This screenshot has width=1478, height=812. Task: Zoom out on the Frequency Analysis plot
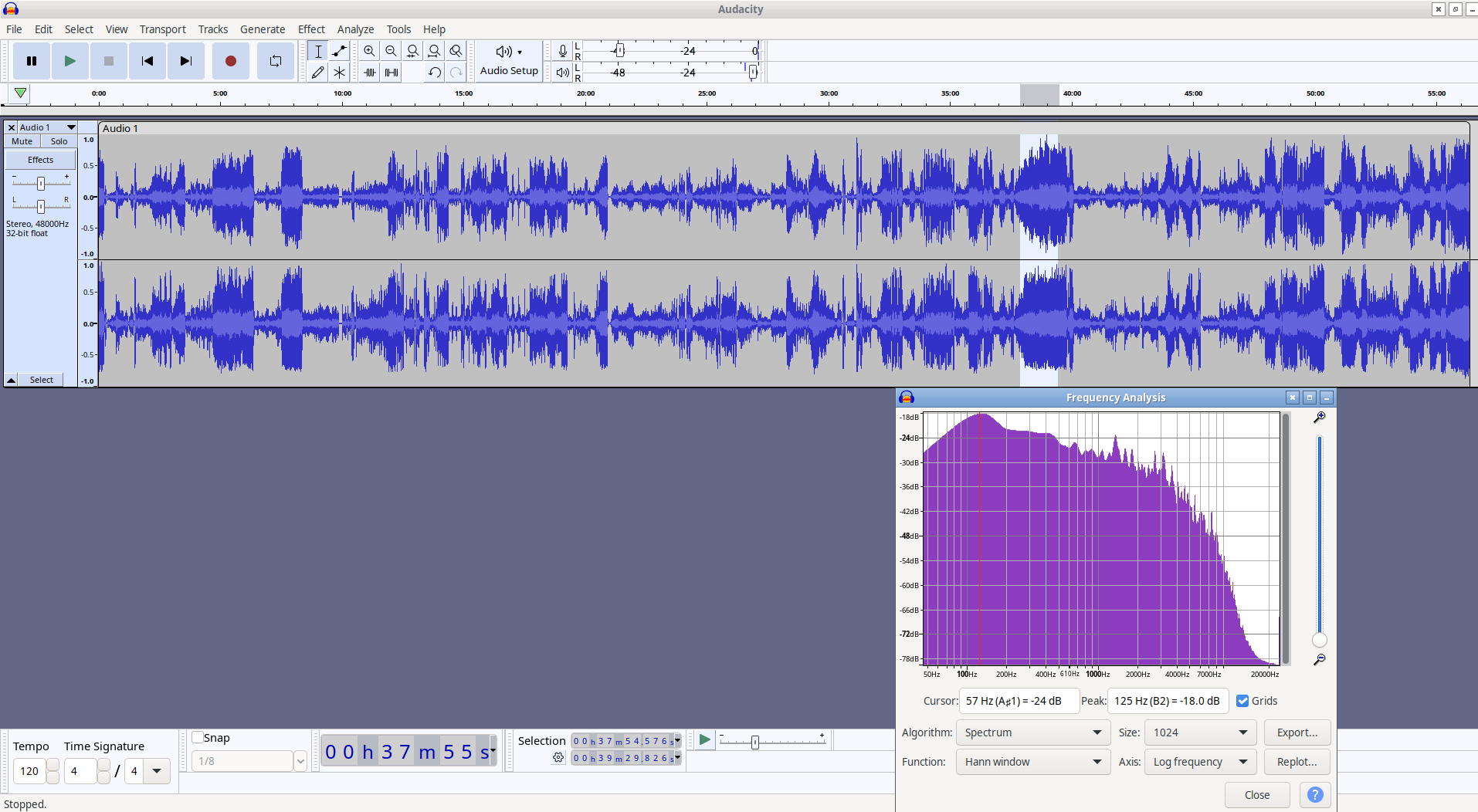pyautogui.click(x=1320, y=660)
